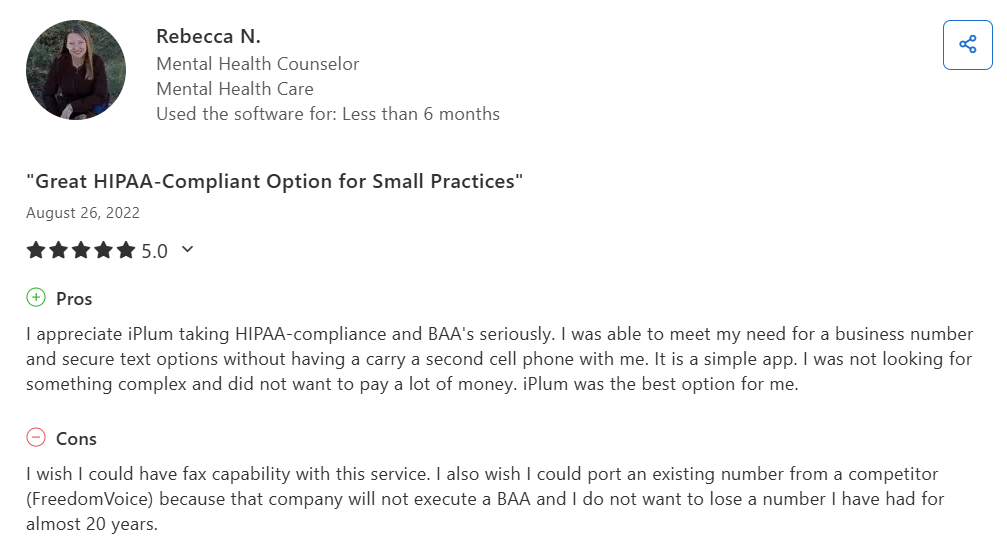Click the green plus Pros icon
This screenshot has width=1007, height=549.
click(36, 298)
